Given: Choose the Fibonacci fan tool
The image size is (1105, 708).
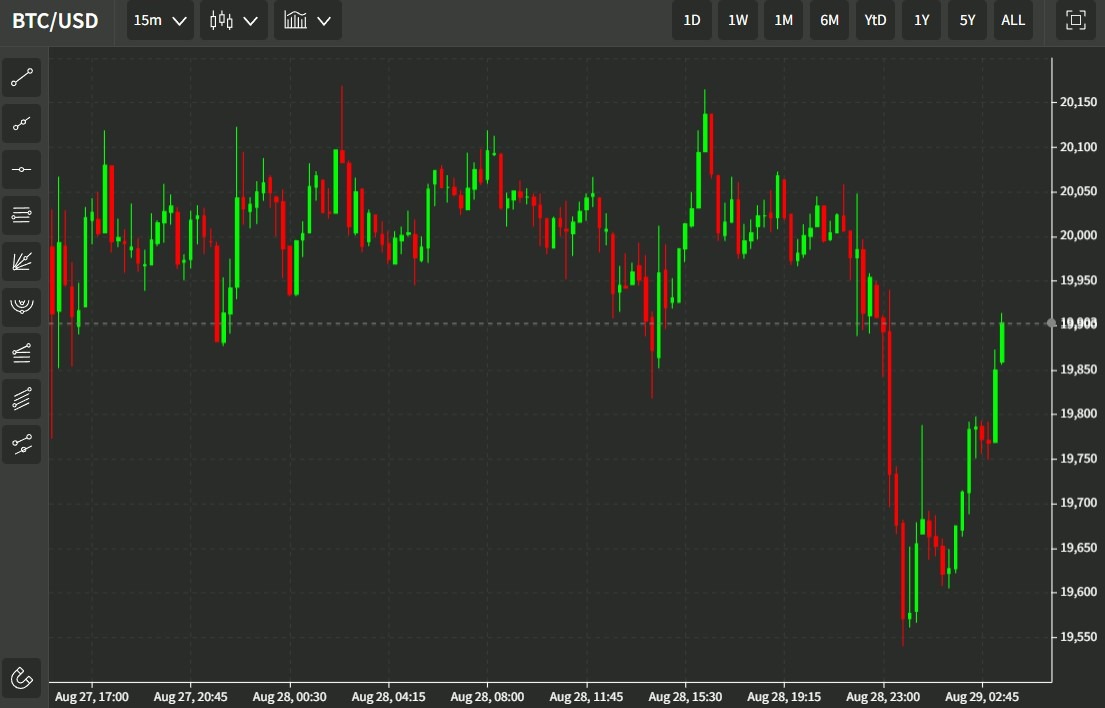Looking at the screenshot, I should (22, 261).
